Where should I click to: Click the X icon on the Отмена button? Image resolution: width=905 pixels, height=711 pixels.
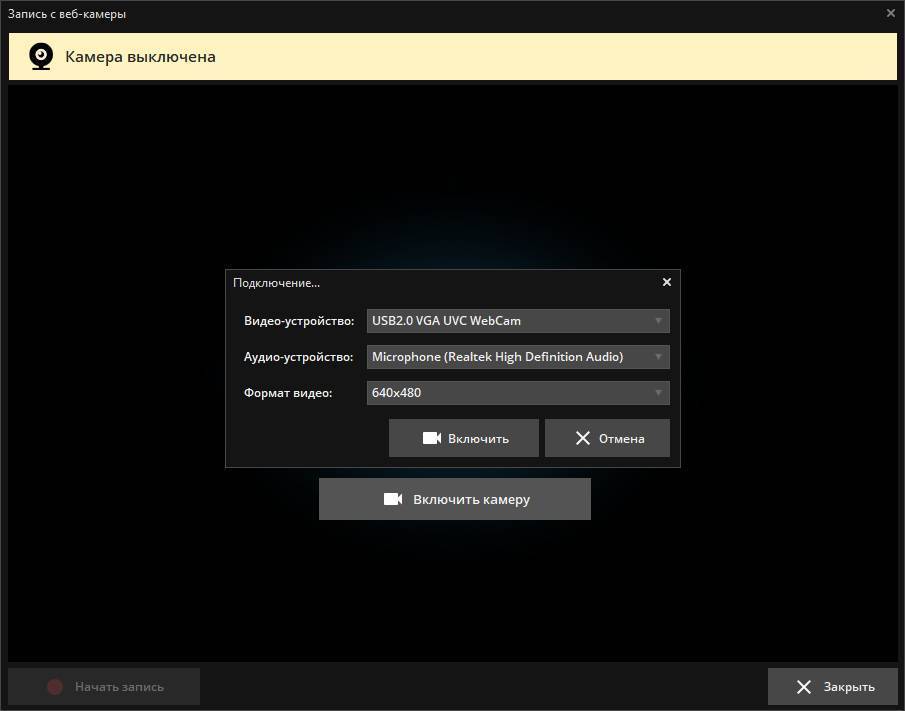(583, 438)
